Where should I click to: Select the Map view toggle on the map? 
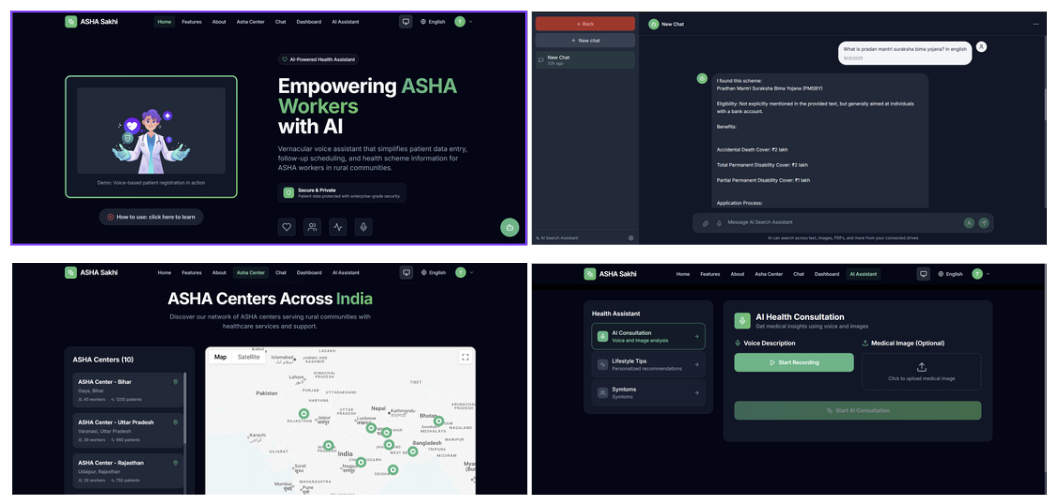(x=220, y=357)
